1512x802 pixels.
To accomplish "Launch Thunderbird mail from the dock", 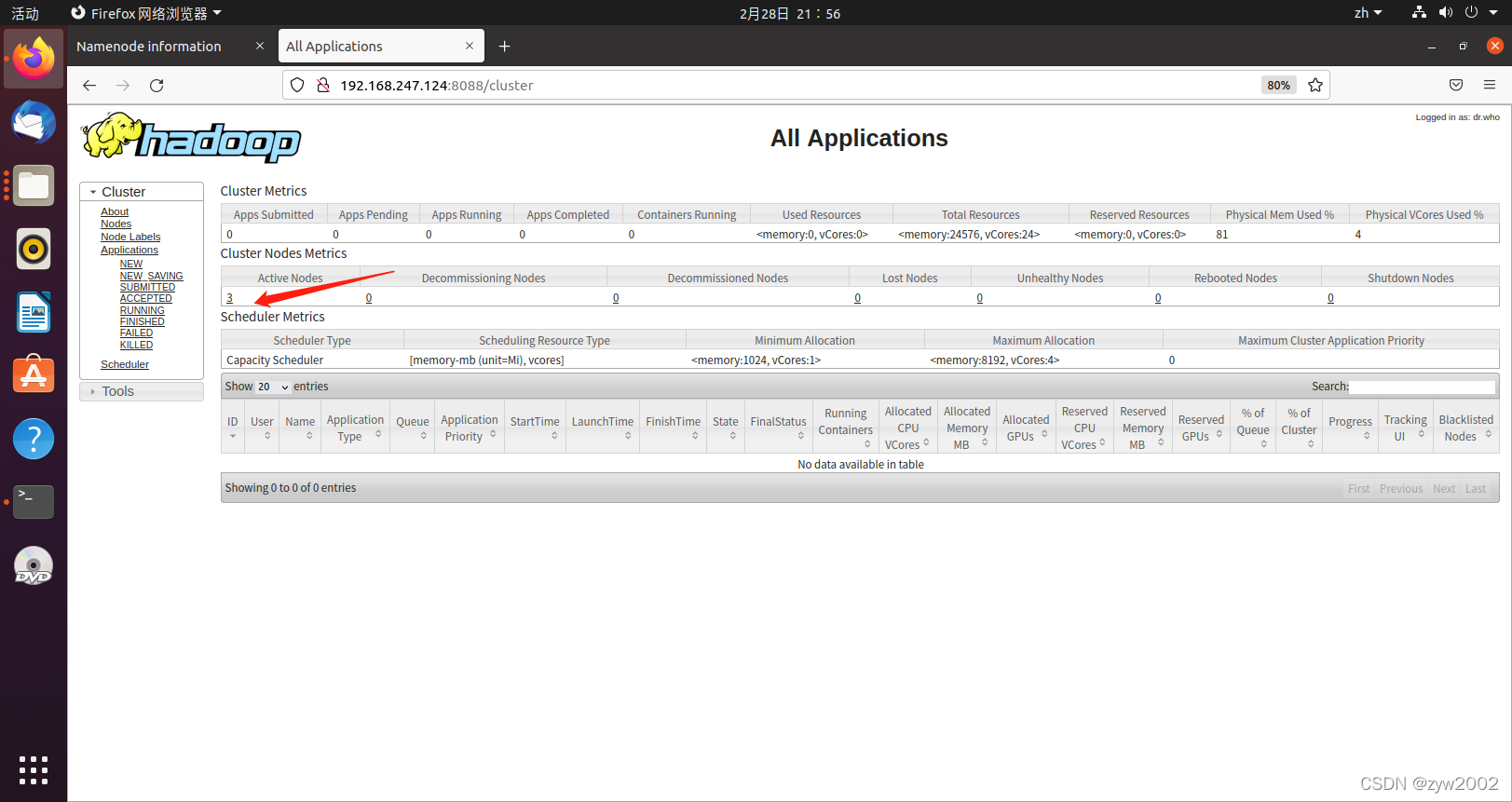I will coord(34,123).
